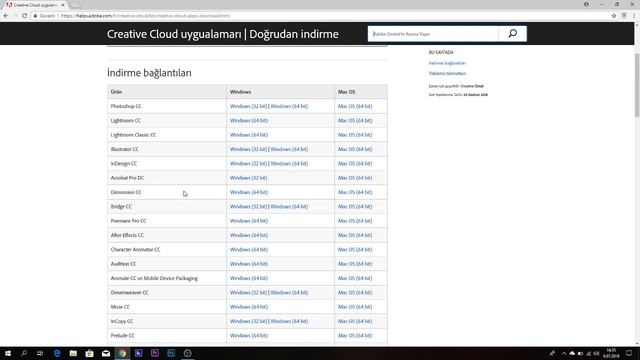The height and width of the screenshot is (360, 640).
Task: Download Photoshop CC Windows (64 bit)
Action: coord(289,106)
